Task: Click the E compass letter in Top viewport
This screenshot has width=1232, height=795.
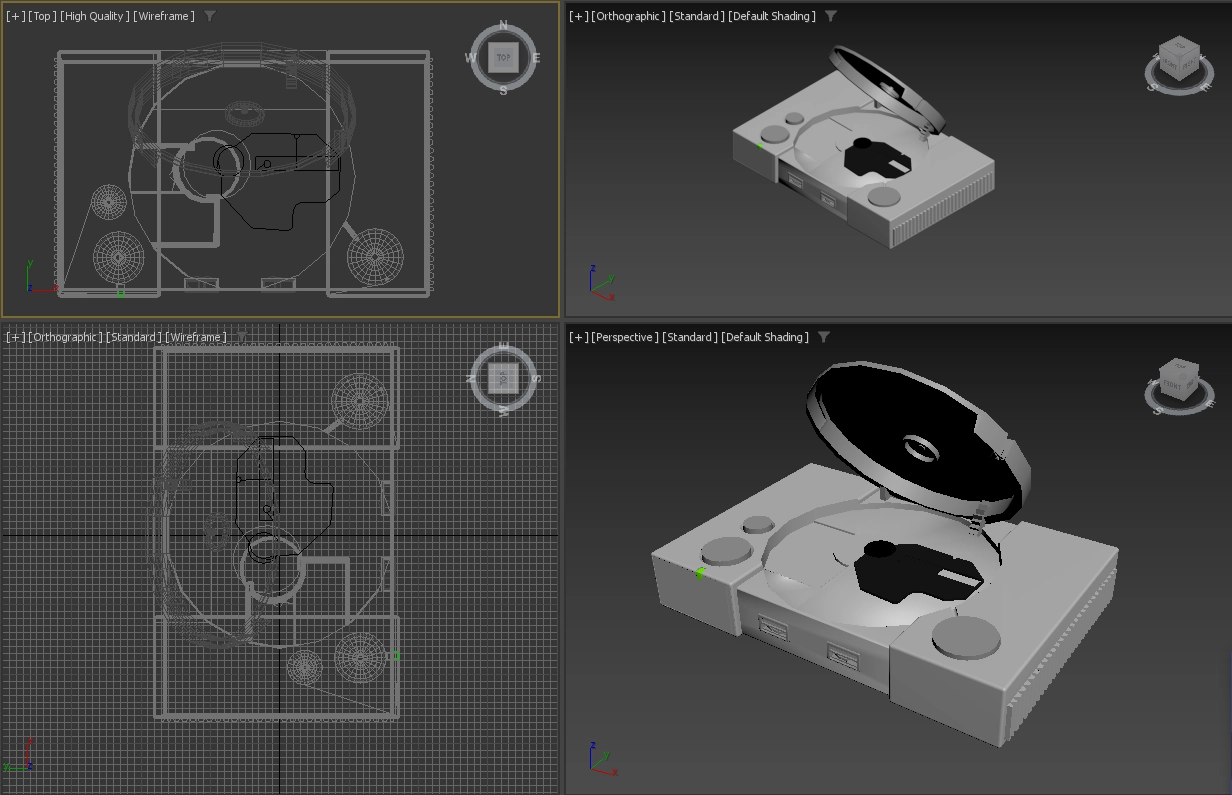Action: point(536,59)
